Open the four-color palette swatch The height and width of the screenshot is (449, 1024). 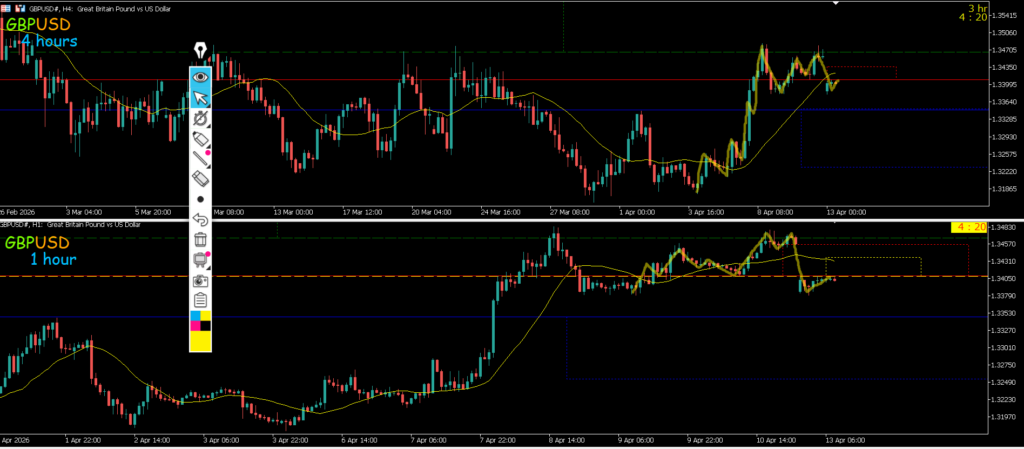(200, 321)
